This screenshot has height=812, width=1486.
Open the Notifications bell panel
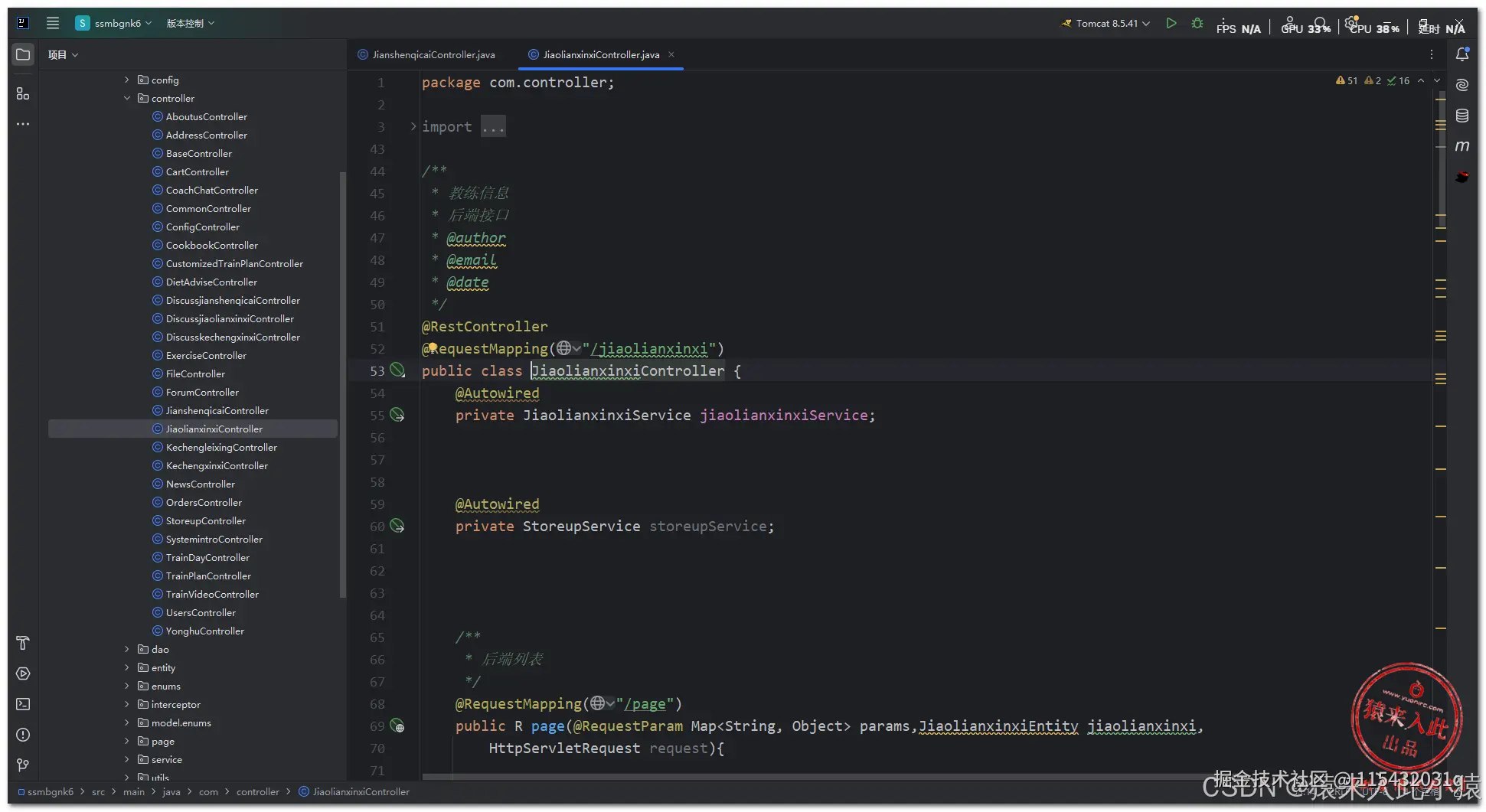(x=1462, y=54)
